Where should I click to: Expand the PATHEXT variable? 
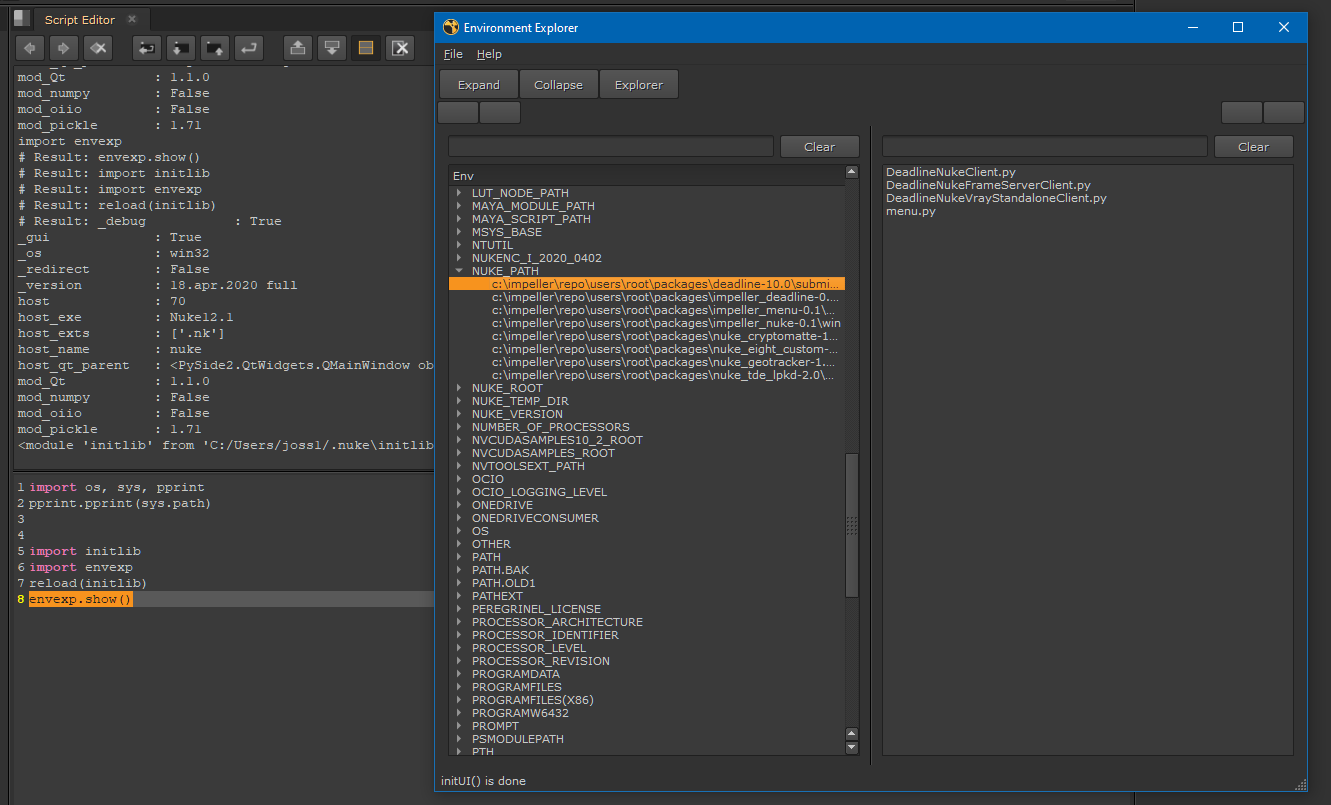(459, 596)
